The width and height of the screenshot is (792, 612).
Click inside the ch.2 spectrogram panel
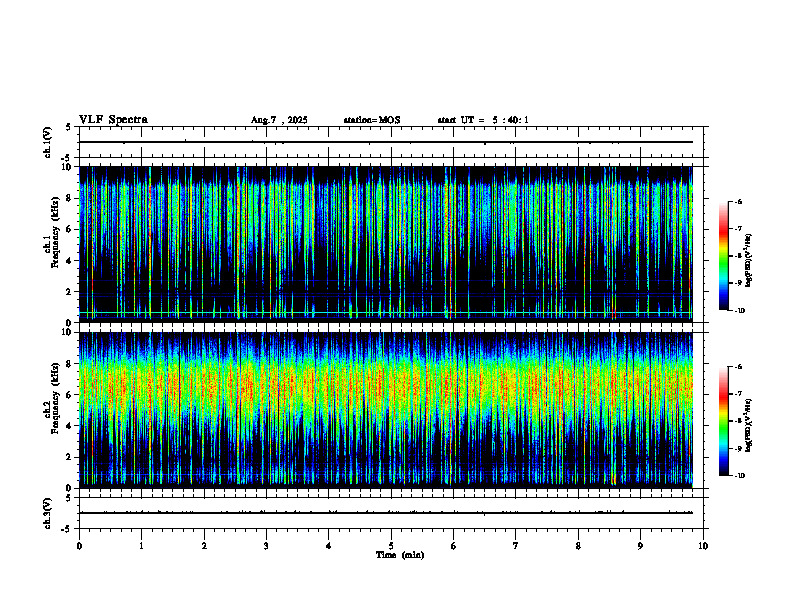pos(386,410)
